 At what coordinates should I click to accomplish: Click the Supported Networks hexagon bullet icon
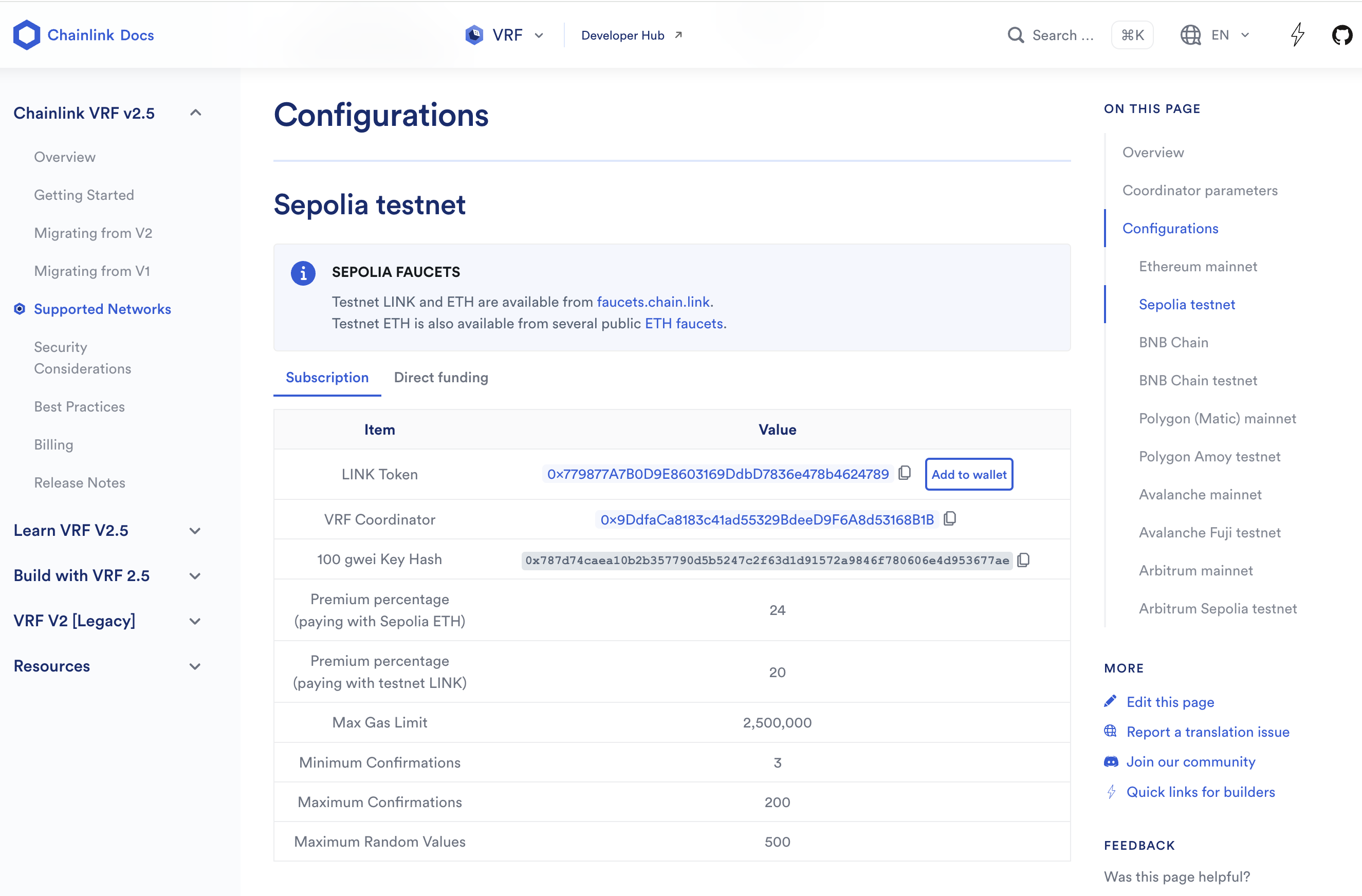point(20,309)
